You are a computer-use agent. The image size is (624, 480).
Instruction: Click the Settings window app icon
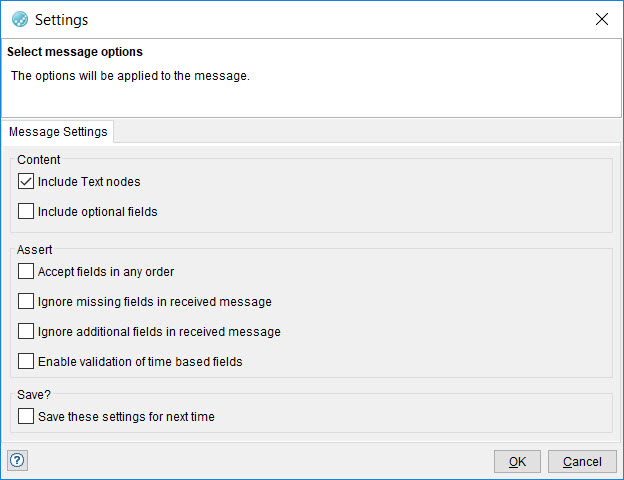20,19
